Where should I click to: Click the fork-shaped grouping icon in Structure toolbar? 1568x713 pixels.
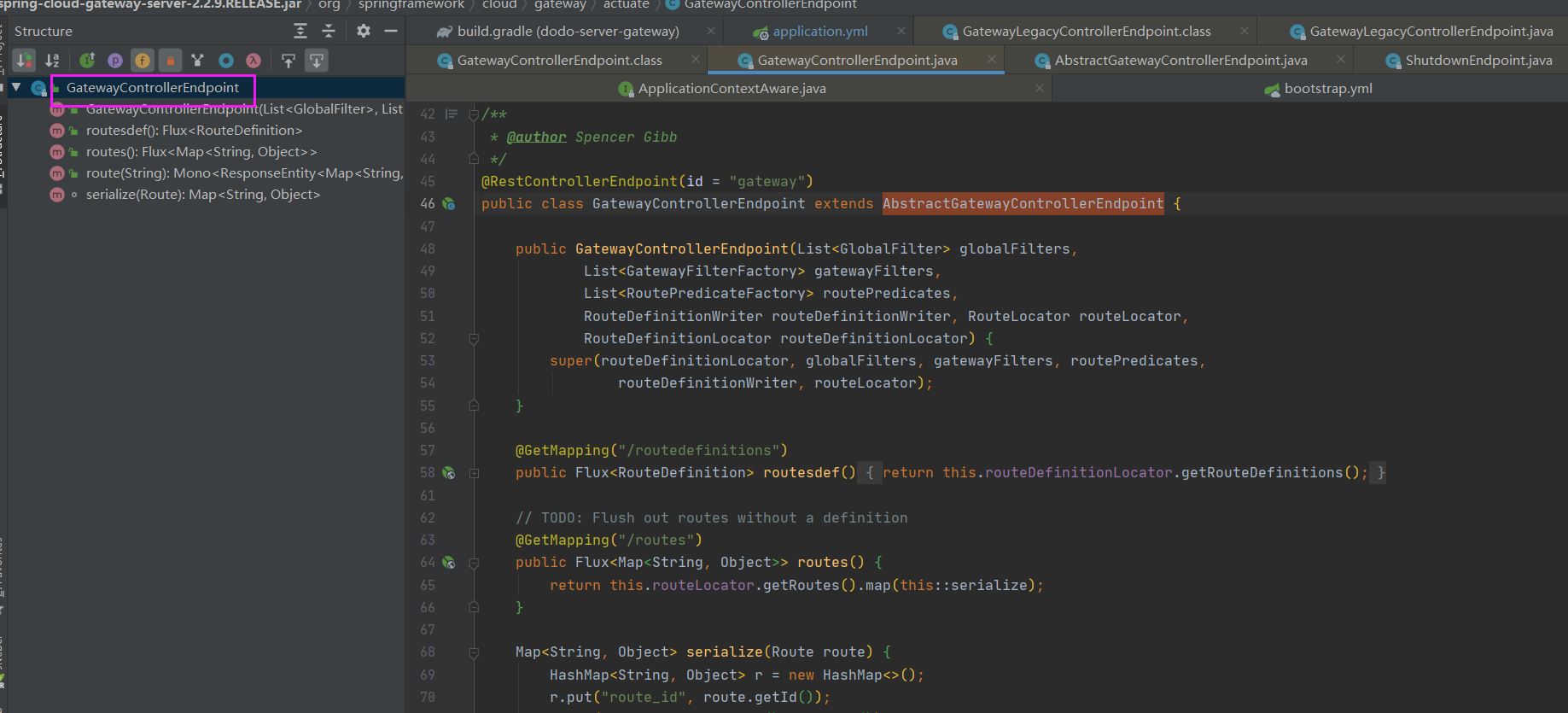197,61
